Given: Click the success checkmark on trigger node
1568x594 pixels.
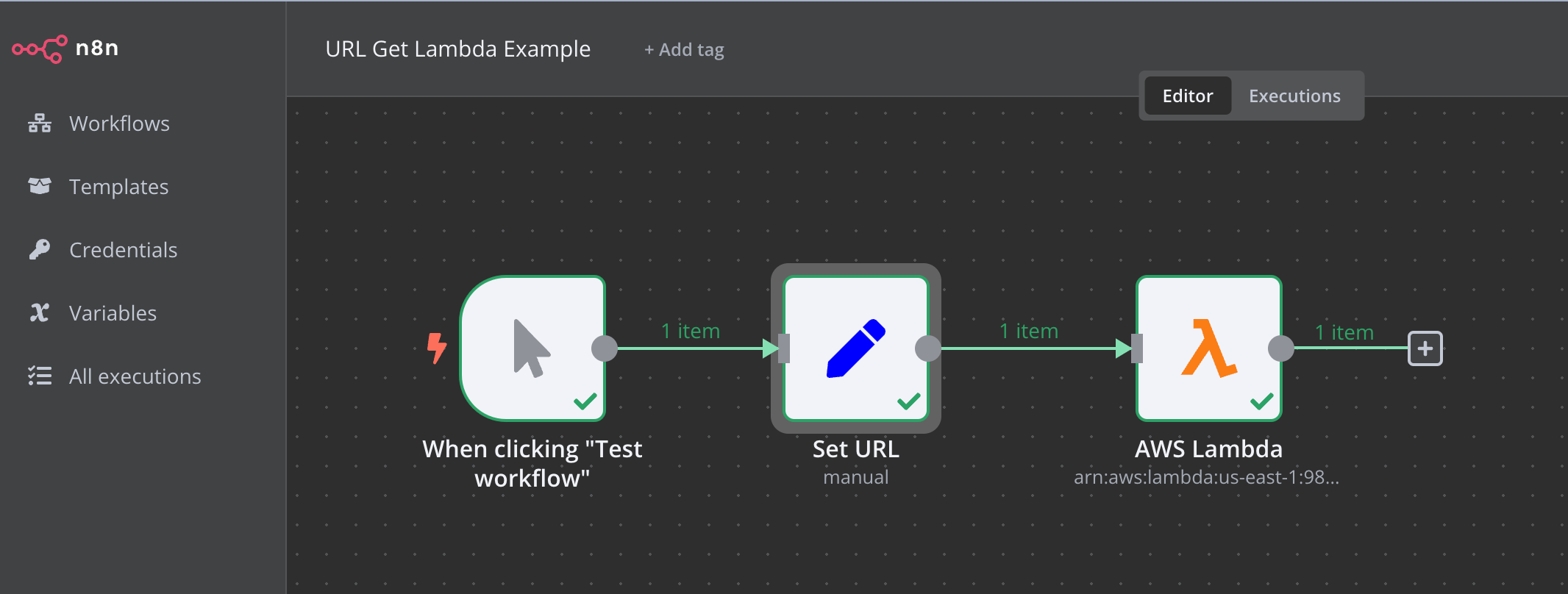Looking at the screenshot, I should [x=585, y=401].
